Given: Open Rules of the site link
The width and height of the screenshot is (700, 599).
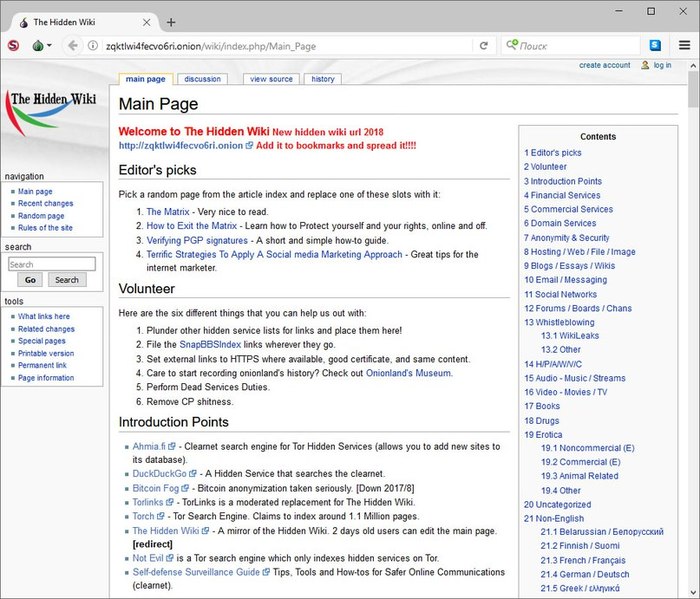Looking at the screenshot, I should pos(45,228).
